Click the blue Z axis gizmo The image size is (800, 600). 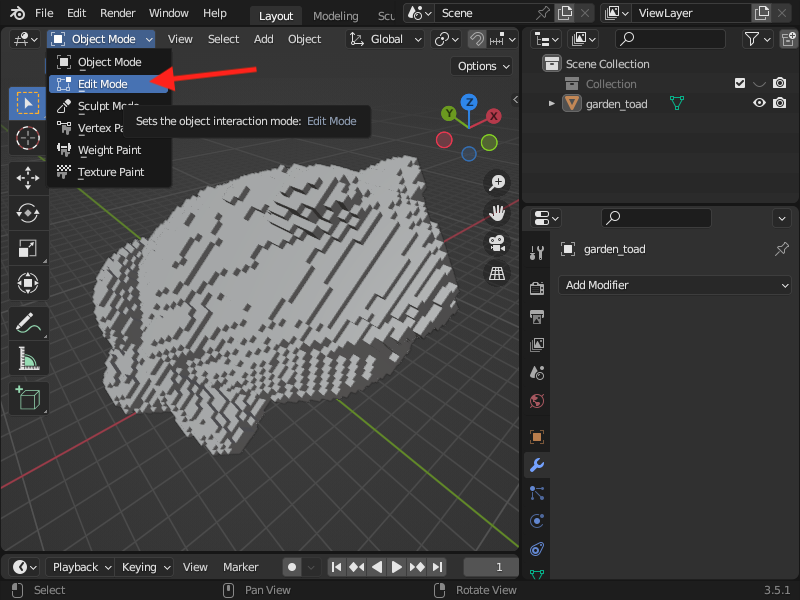click(x=469, y=102)
